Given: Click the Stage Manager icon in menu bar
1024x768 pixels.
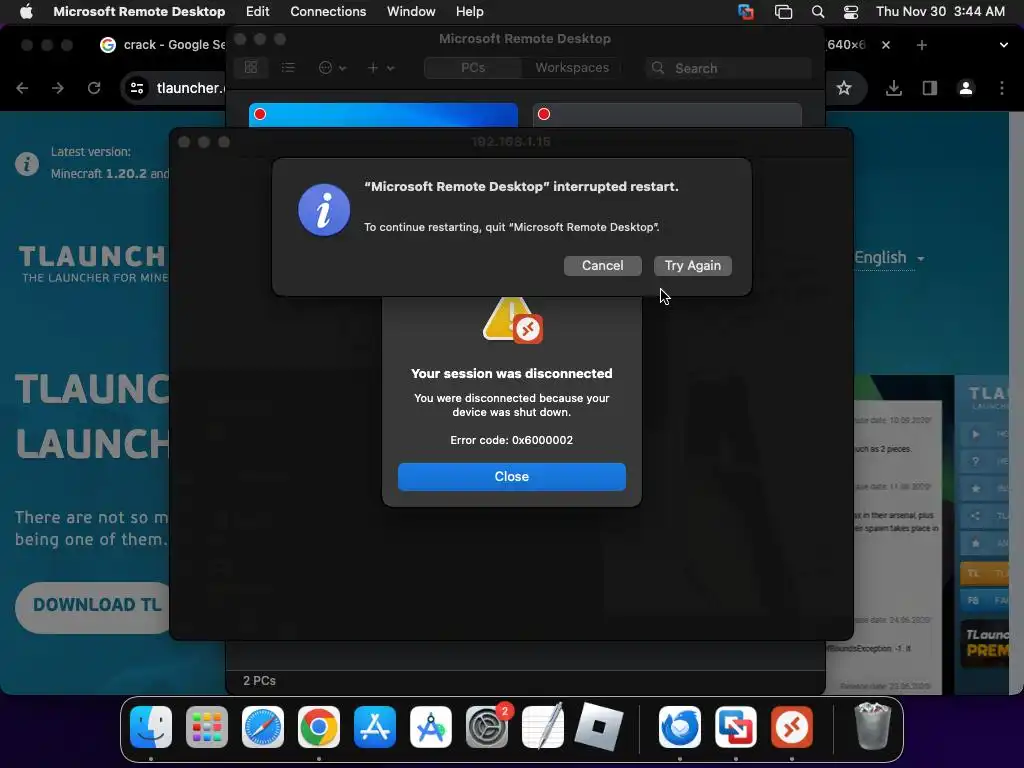Looking at the screenshot, I should point(783,12).
